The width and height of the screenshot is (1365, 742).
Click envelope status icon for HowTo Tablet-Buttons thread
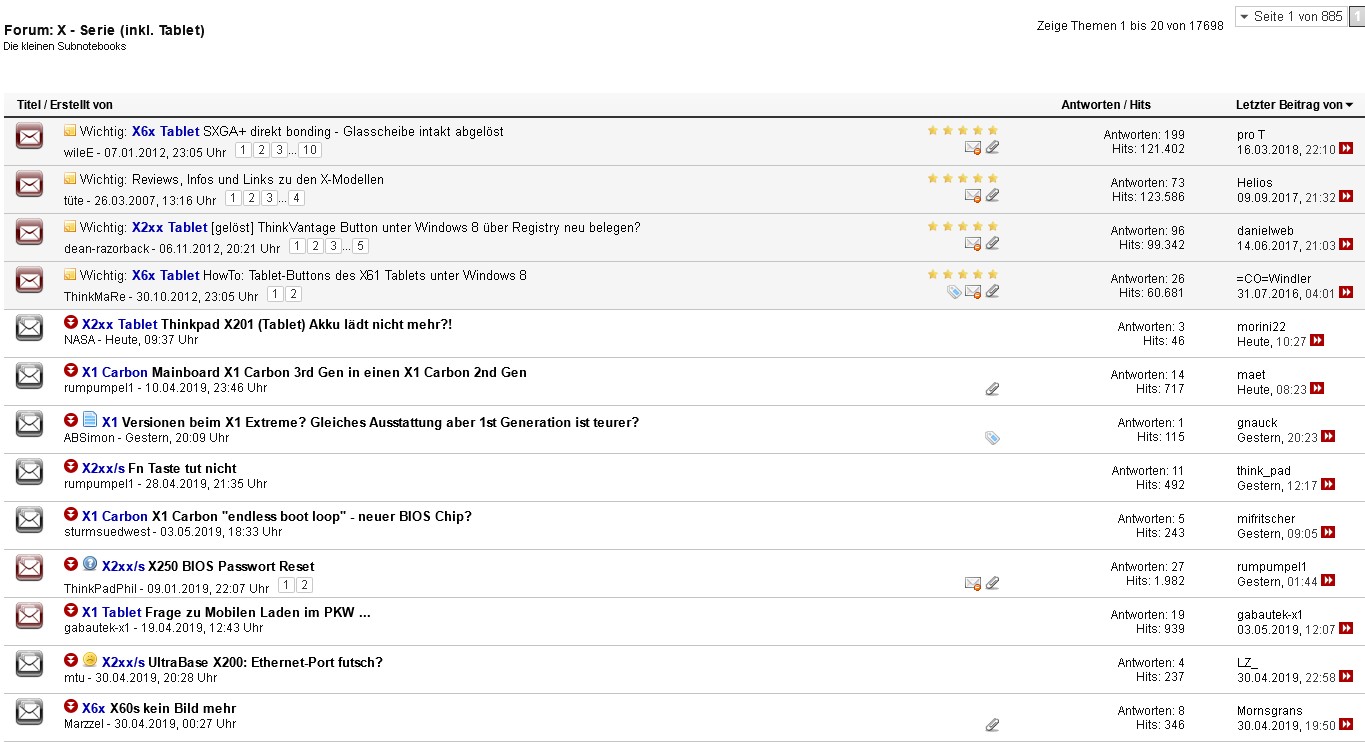(x=30, y=280)
